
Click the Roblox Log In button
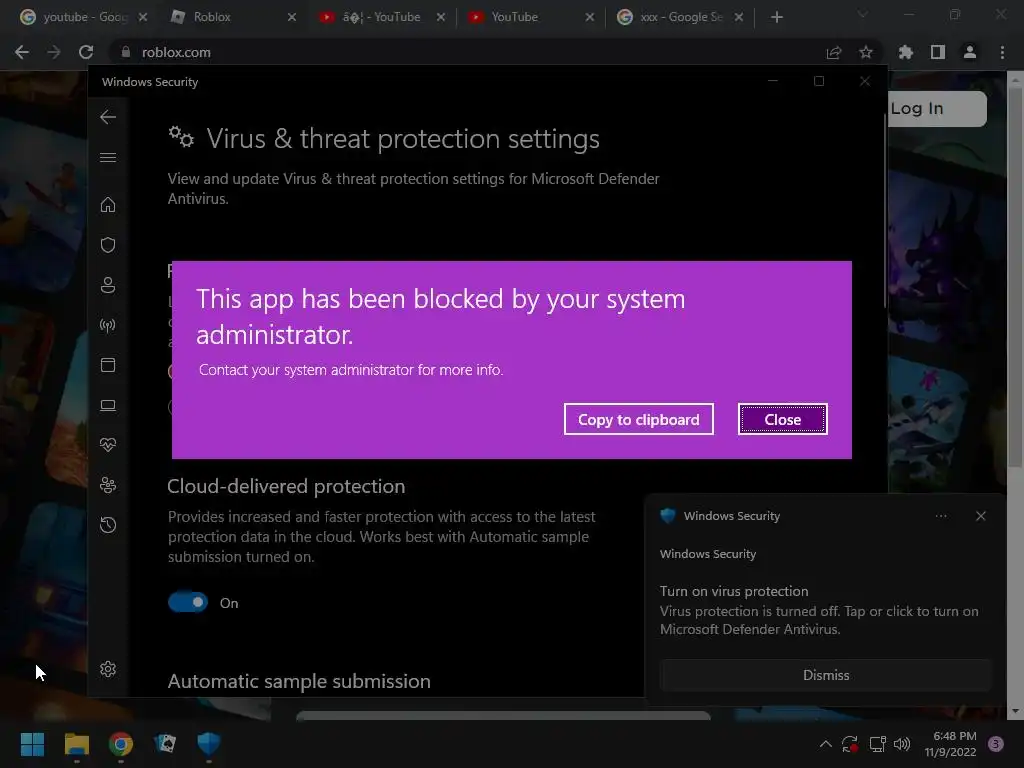click(936, 108)
